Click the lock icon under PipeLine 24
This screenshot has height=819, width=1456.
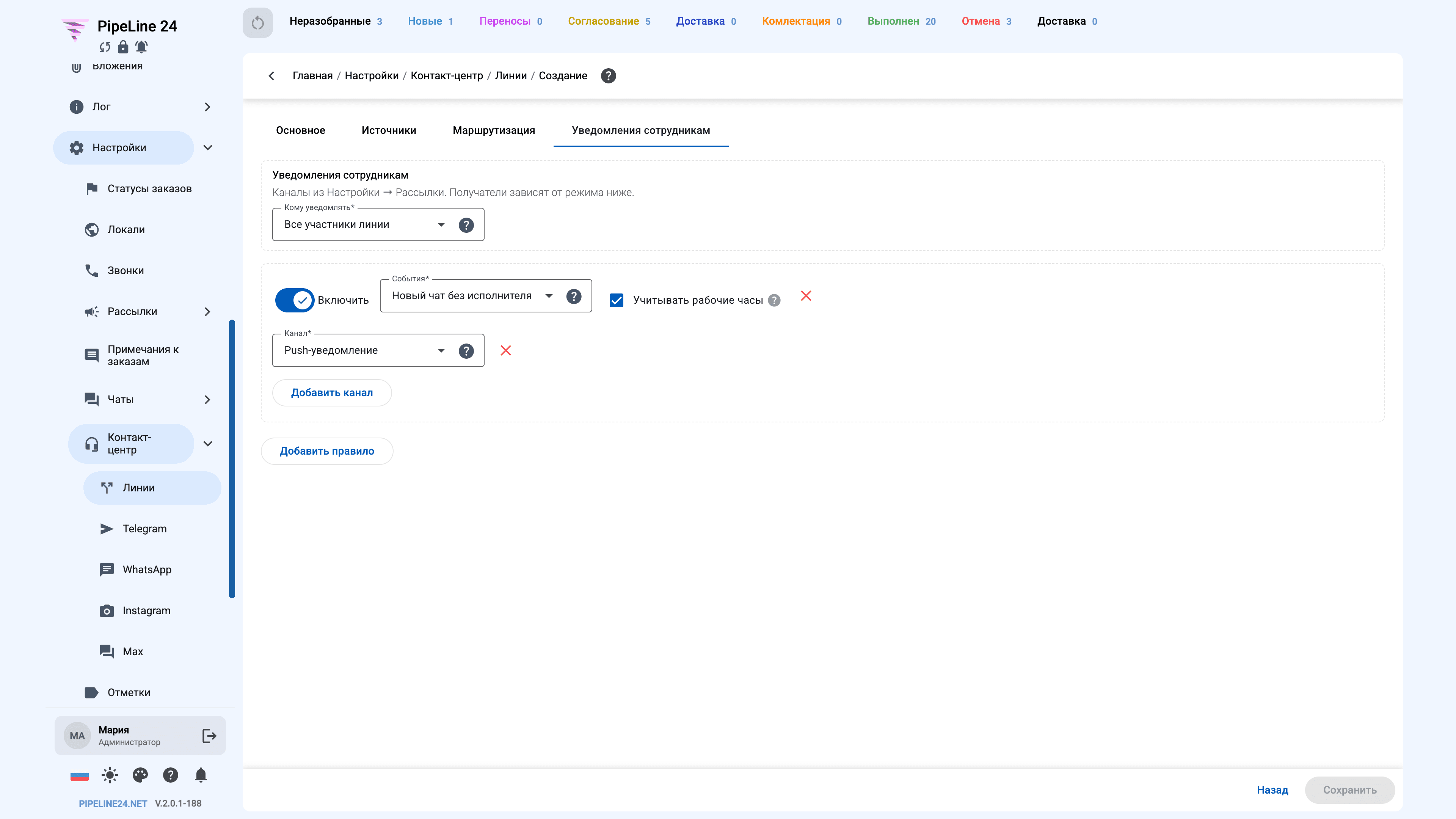[x=122, y=47]
